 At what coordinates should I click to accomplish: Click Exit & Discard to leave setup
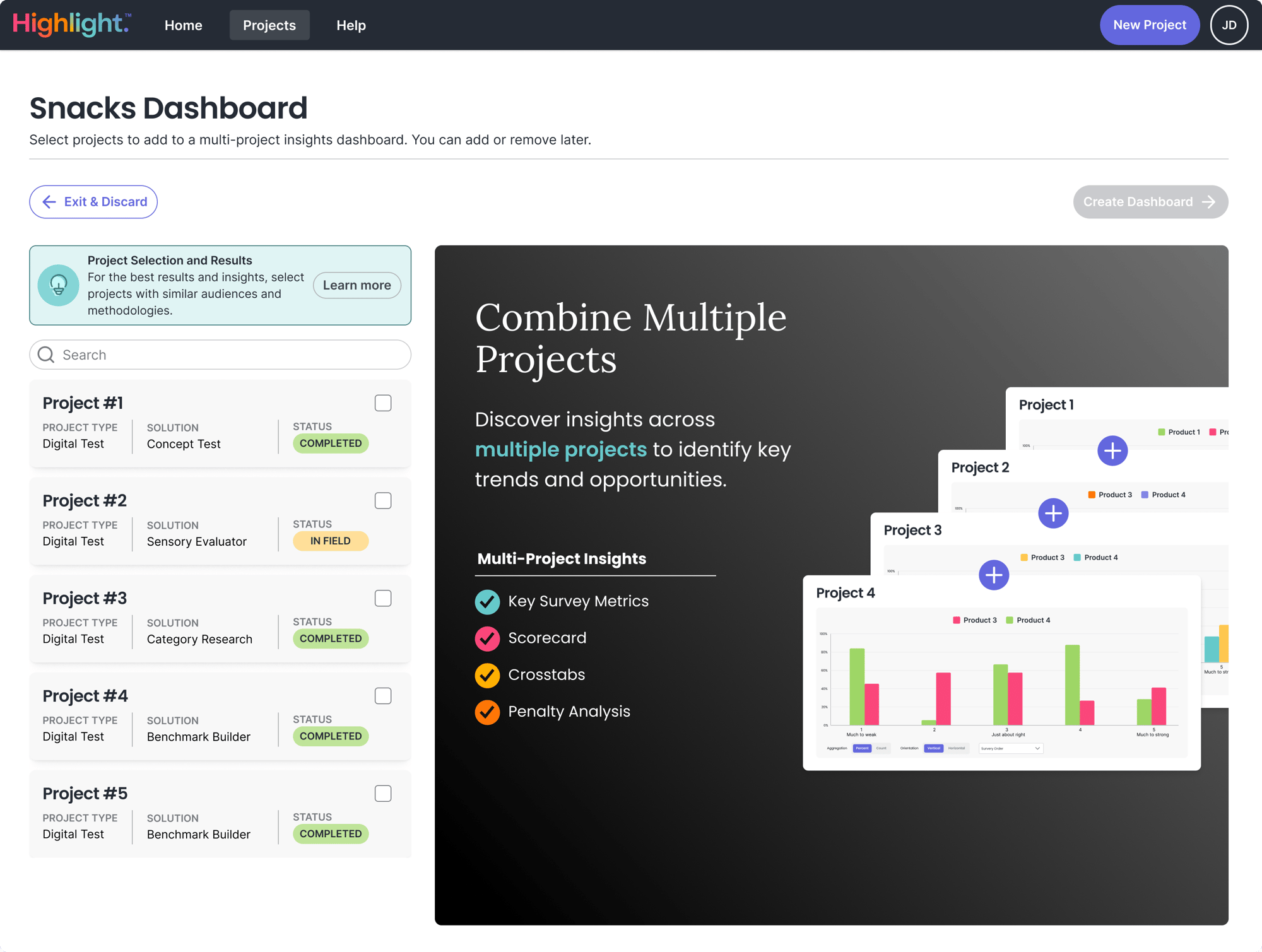click(93, 202)
